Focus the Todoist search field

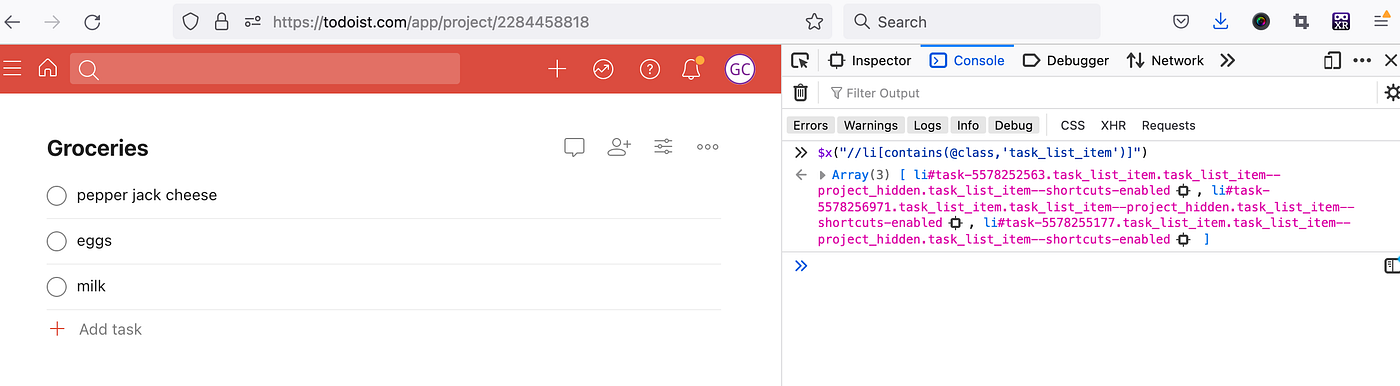265,68
